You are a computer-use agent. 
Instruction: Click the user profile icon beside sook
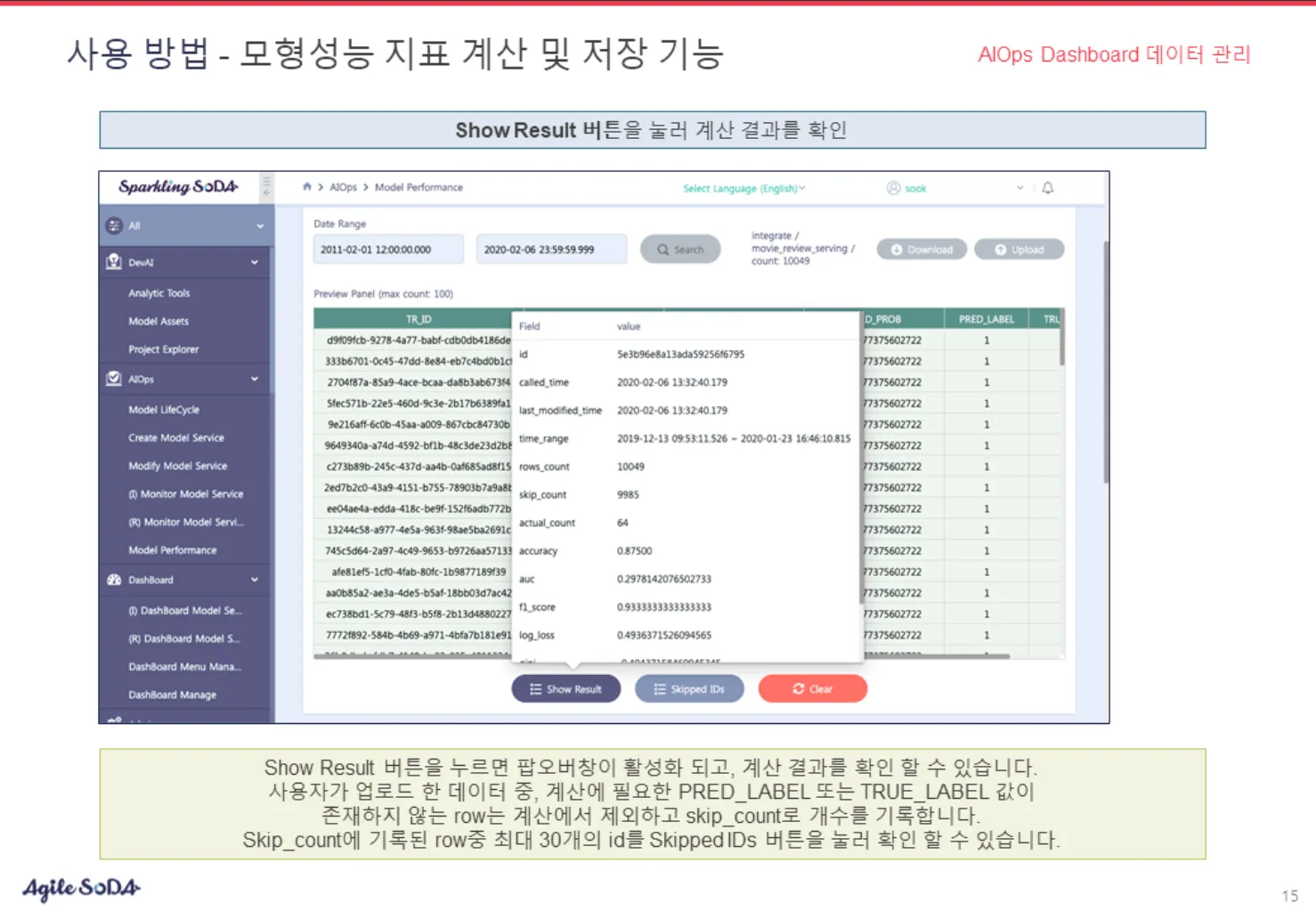893,188
